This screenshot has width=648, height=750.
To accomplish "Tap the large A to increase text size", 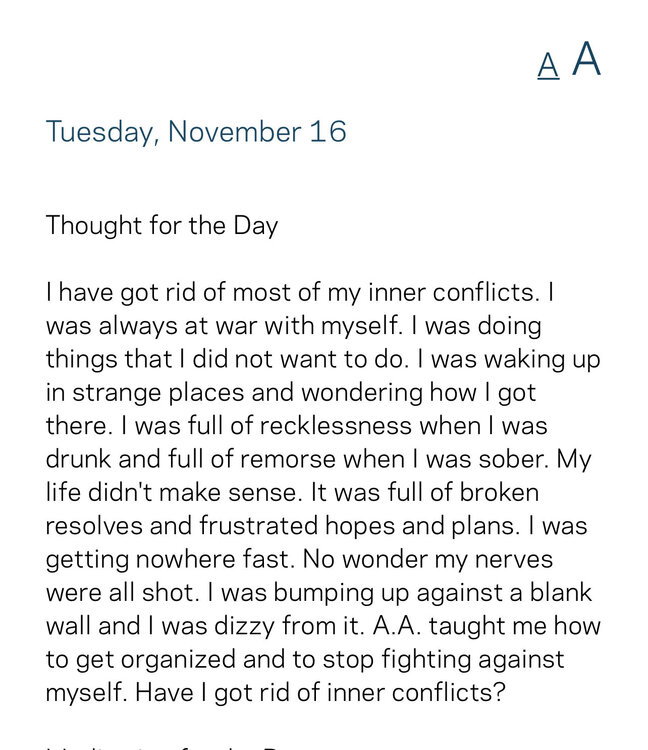I will click(586, 60).
